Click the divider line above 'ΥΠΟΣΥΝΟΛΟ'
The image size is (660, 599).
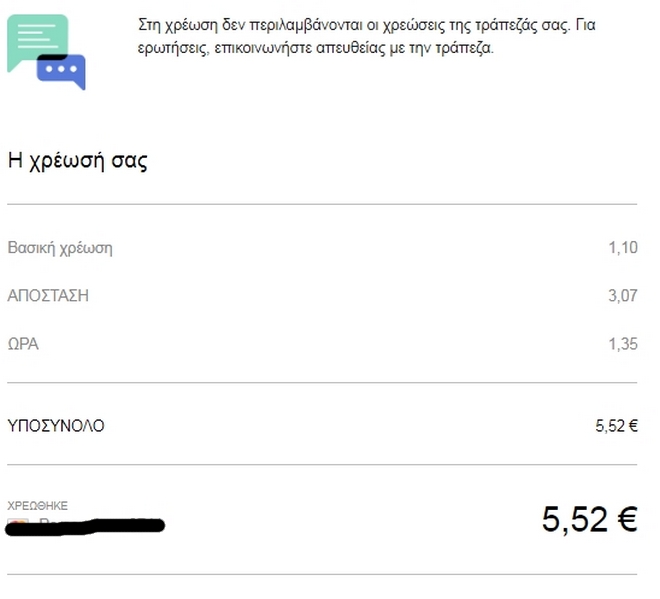point(322,382)
